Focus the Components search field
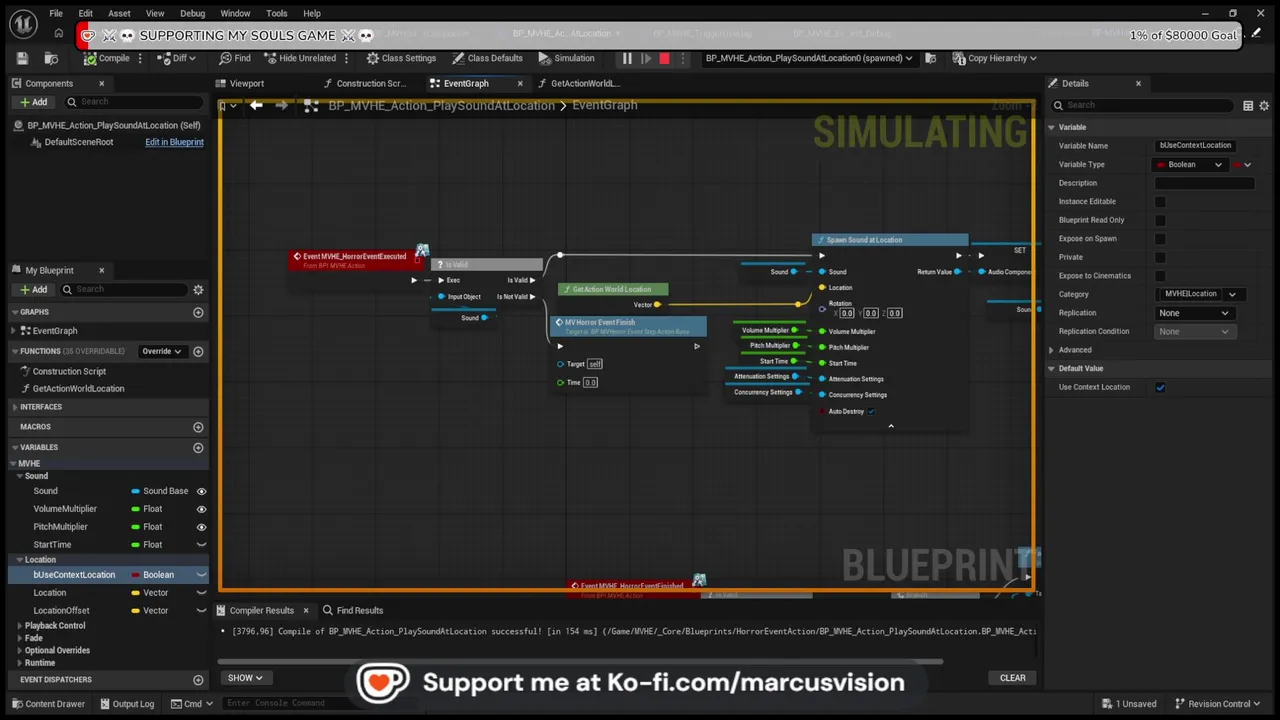 [x=134, y=102]
